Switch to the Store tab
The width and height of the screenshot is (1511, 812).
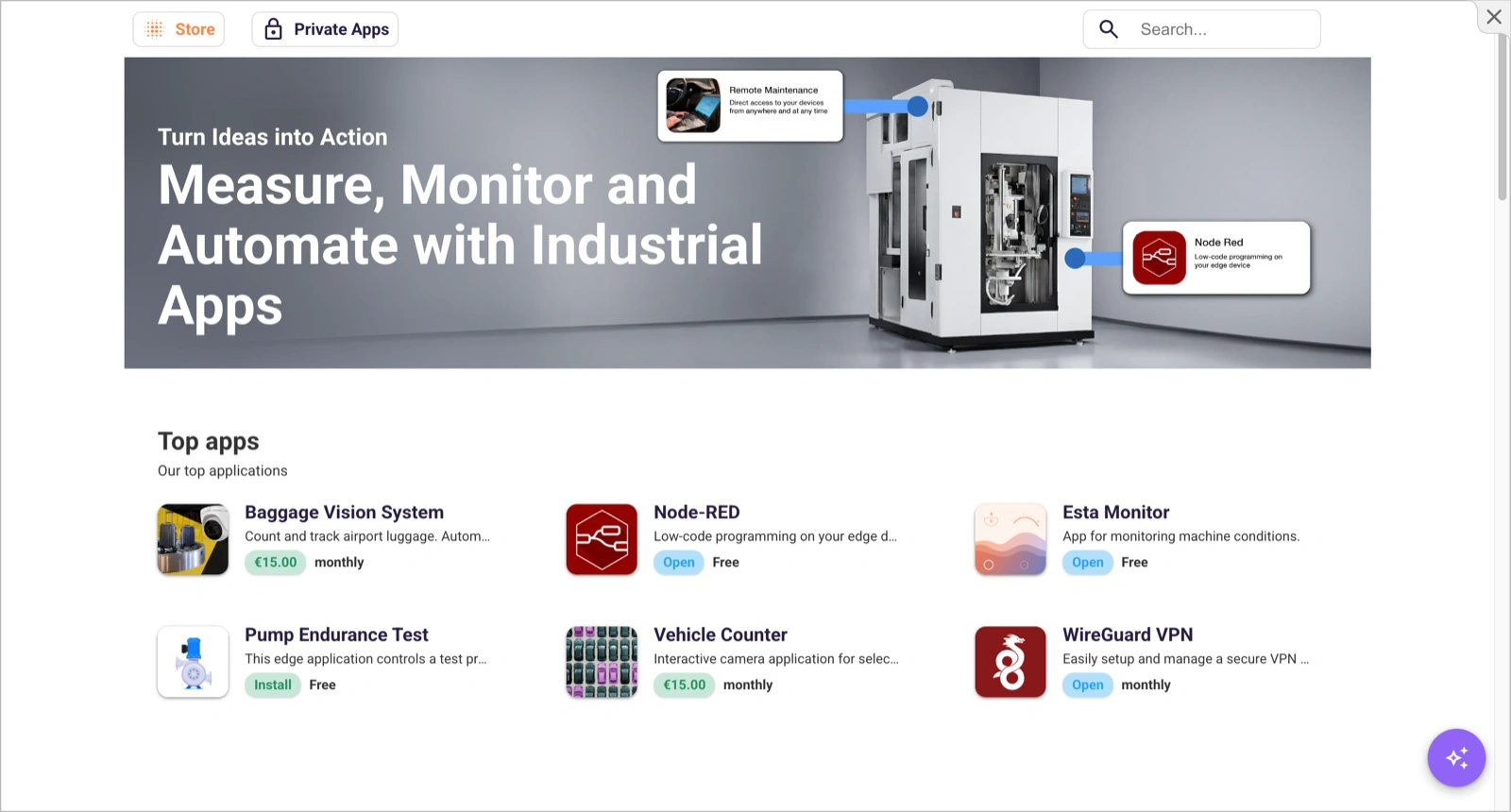point(179,29)
